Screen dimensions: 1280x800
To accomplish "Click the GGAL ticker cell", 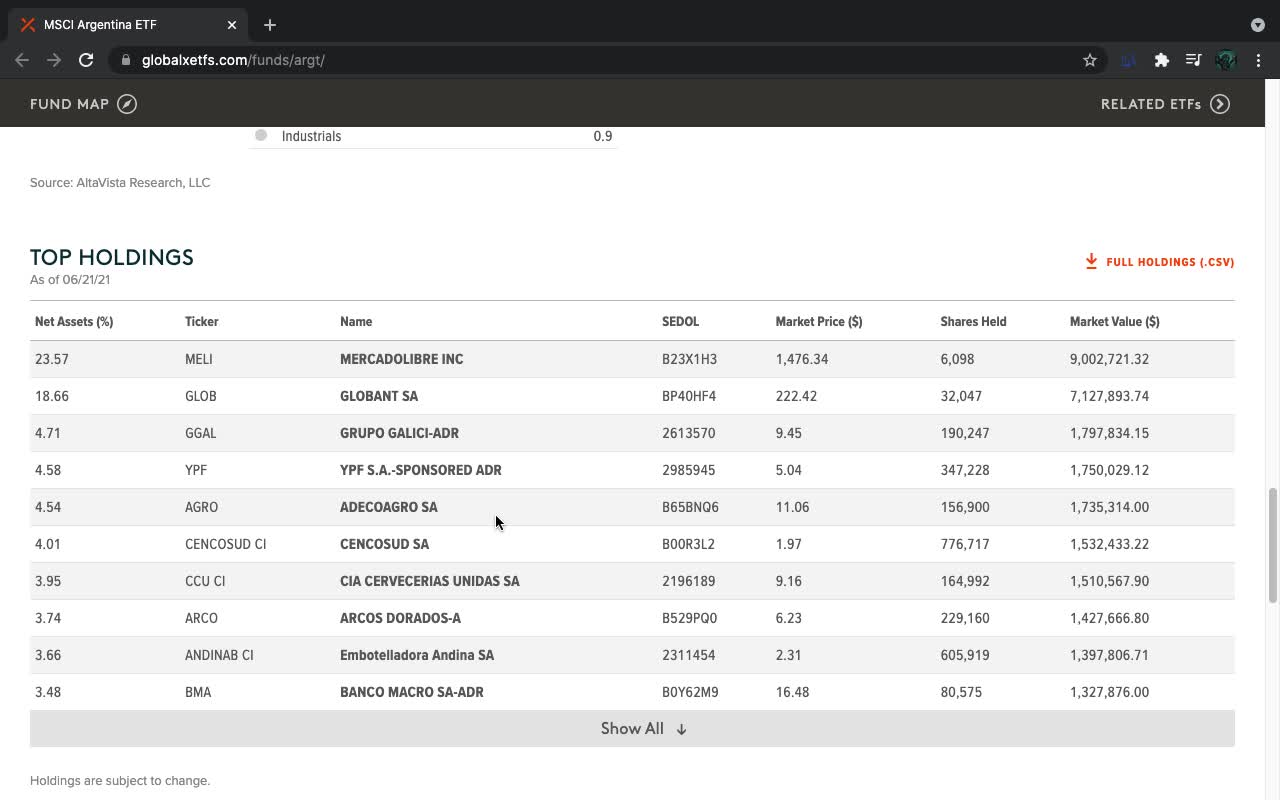I will [x=201, y=433].
